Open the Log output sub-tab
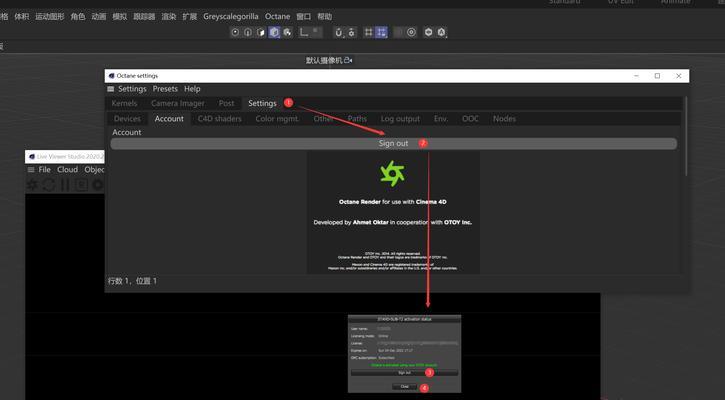 400,119
